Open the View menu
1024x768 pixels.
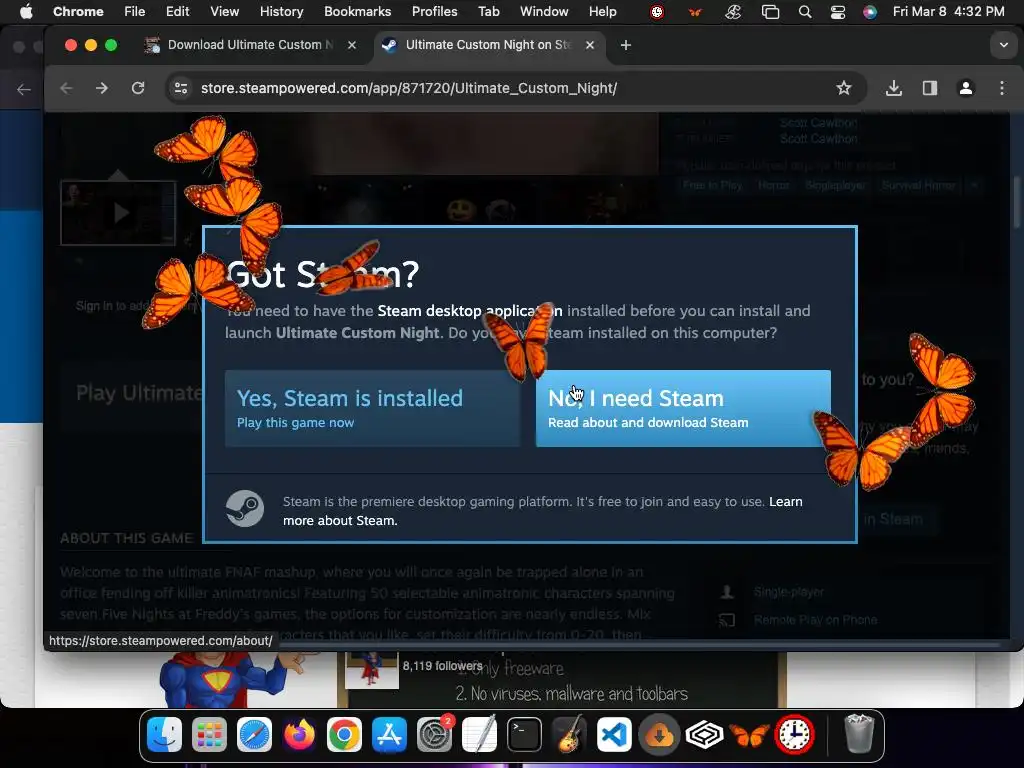pos(225,12)
